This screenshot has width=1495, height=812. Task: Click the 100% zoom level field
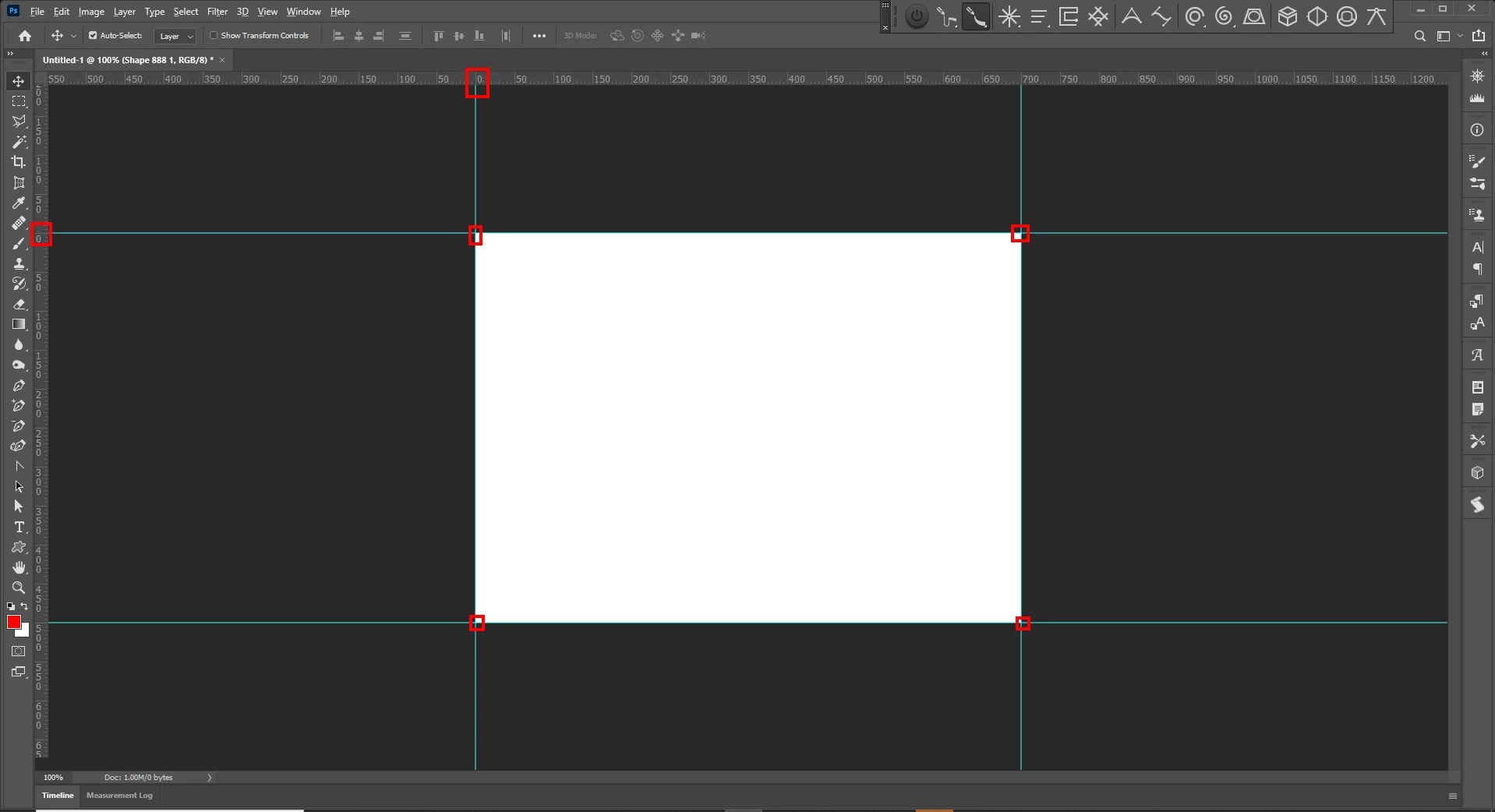(54, 778)
